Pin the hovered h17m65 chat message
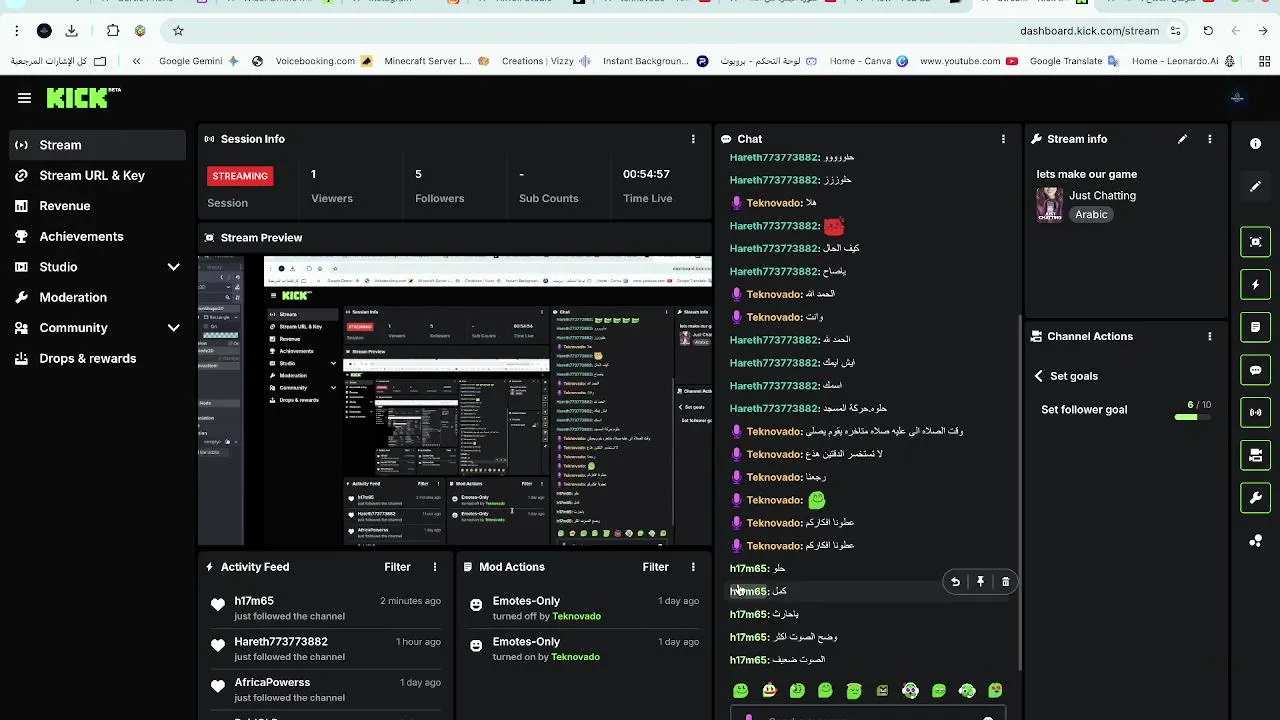 (980, 582)
